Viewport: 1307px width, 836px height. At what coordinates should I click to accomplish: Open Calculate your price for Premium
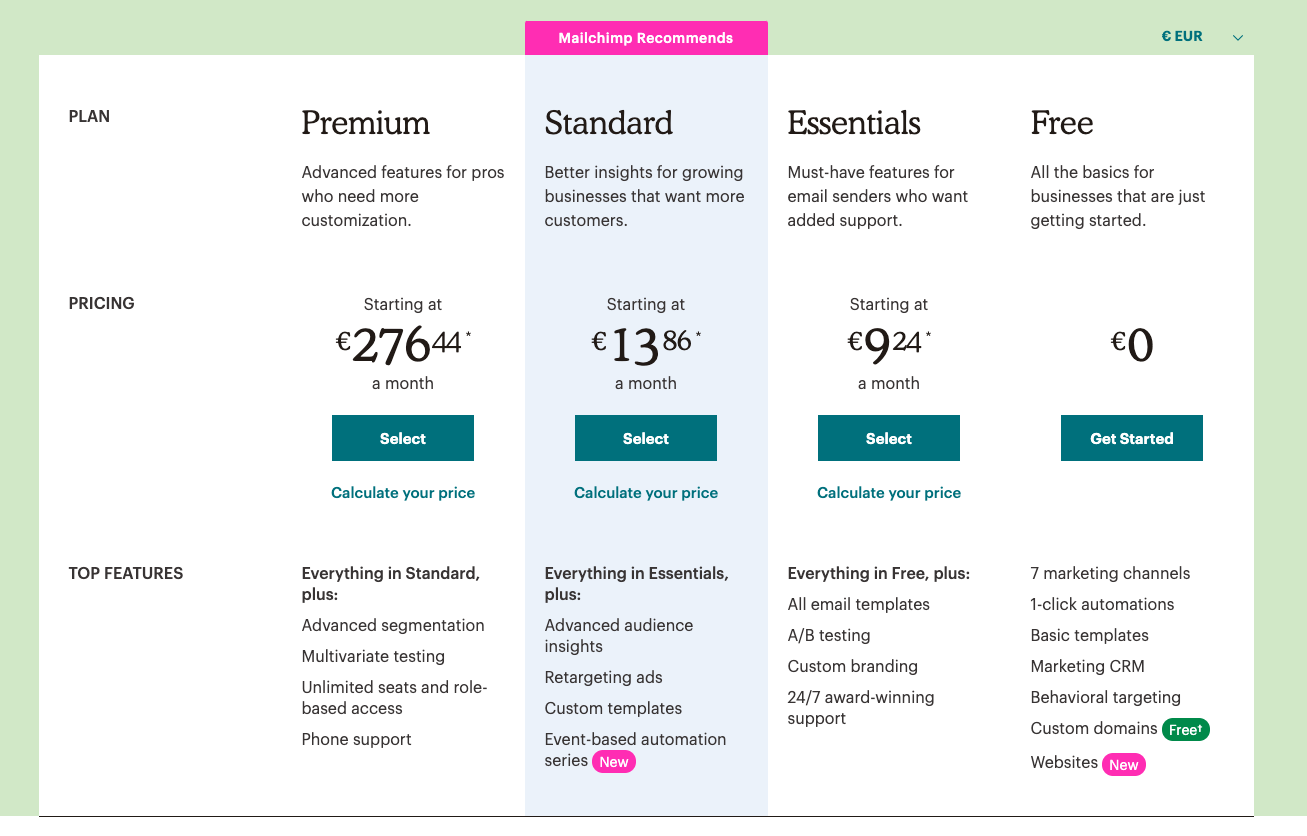tap(403, 493)
